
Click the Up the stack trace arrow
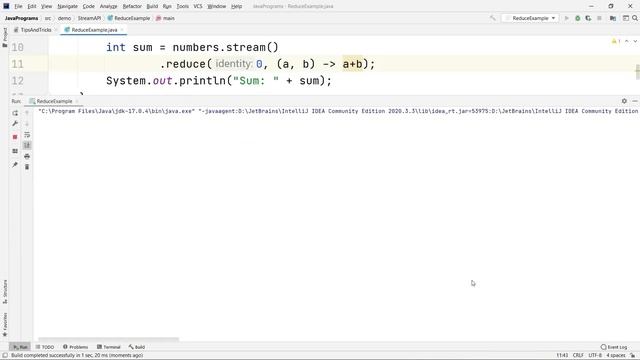(x=27, y=113)
